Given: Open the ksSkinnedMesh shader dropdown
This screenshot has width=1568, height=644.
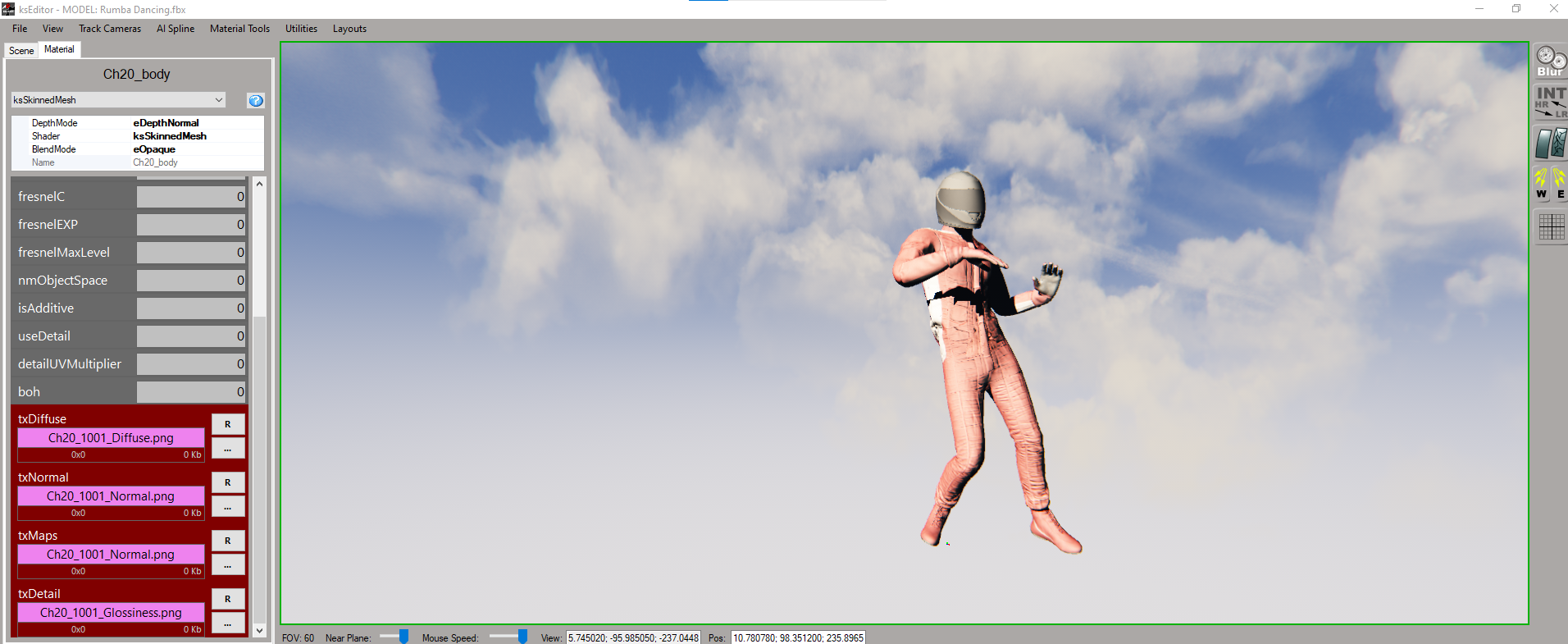Looking at the screenshot, I should click(118, 100).
